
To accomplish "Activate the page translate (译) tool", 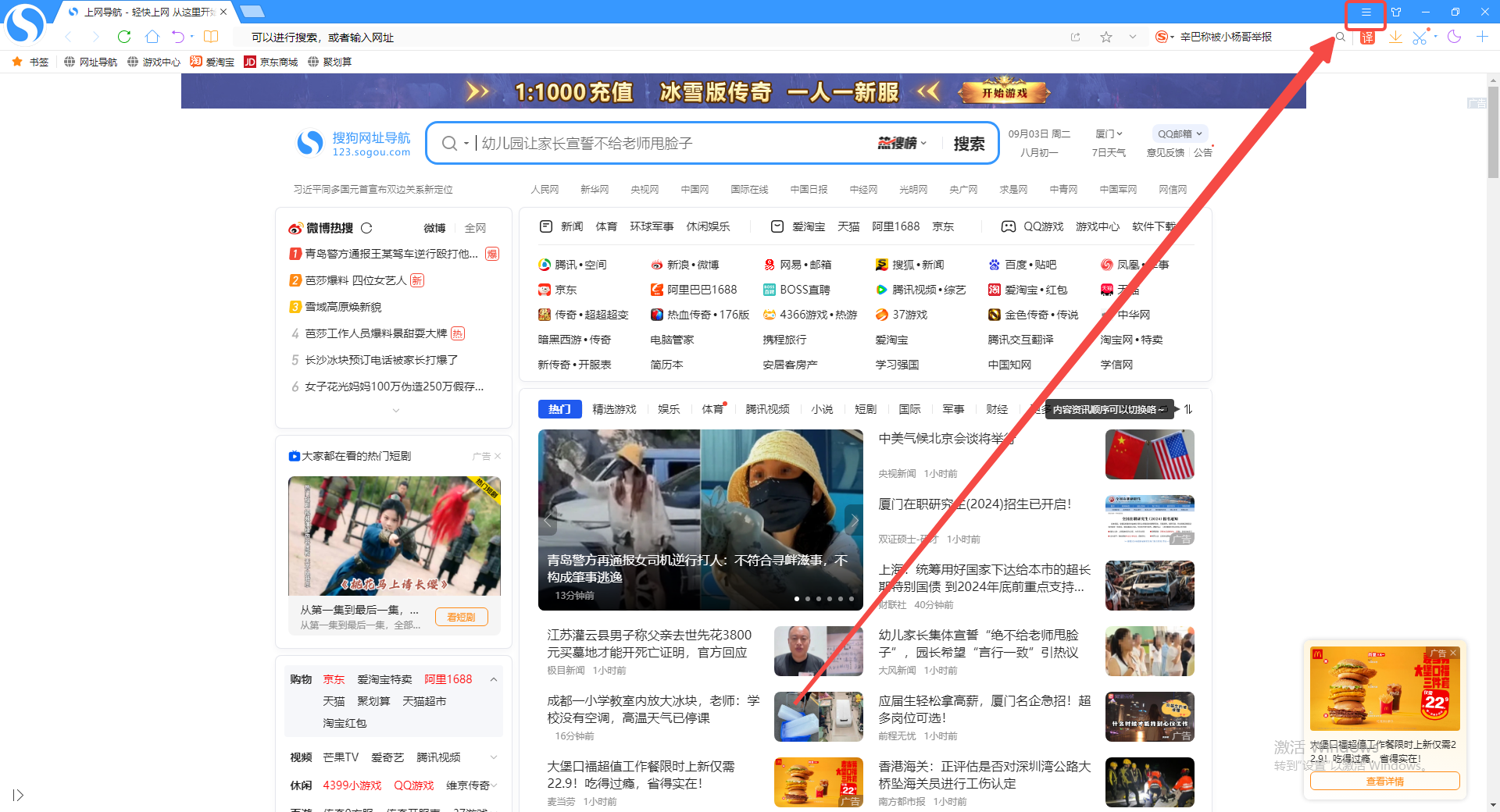I will tap(1367, 37).
